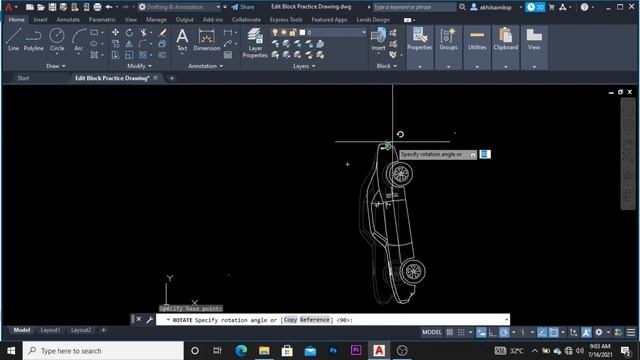Open the Drafting & Annotation workspace dropdown

click(x=218, y=7)
